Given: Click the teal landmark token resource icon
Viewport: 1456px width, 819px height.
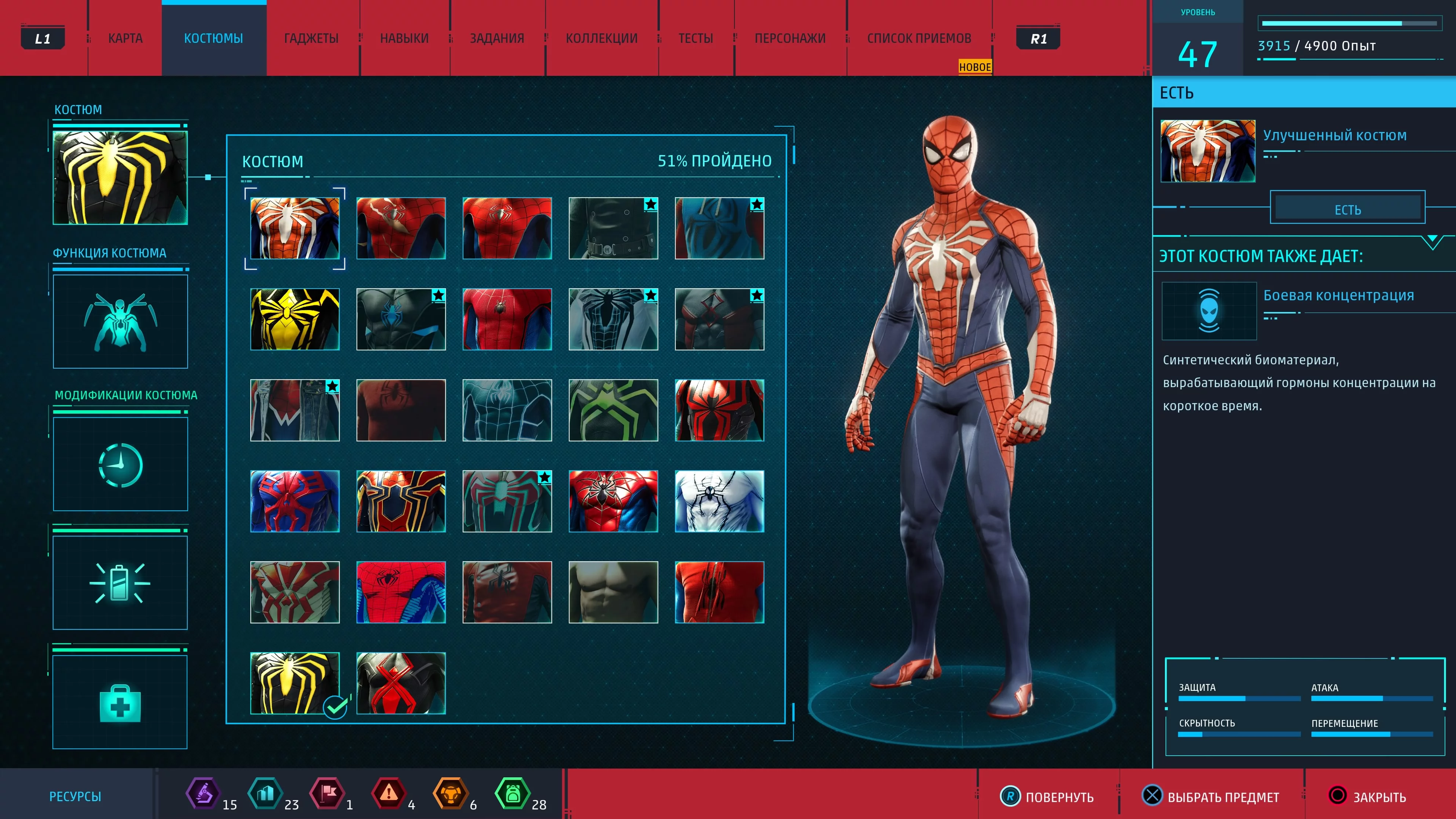Looking at the screenshot, I should coord(265,794).
